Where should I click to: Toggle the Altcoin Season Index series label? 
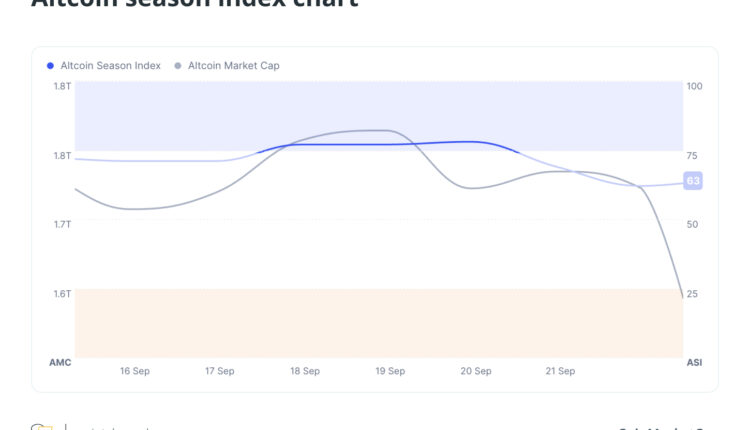(110, 66)
